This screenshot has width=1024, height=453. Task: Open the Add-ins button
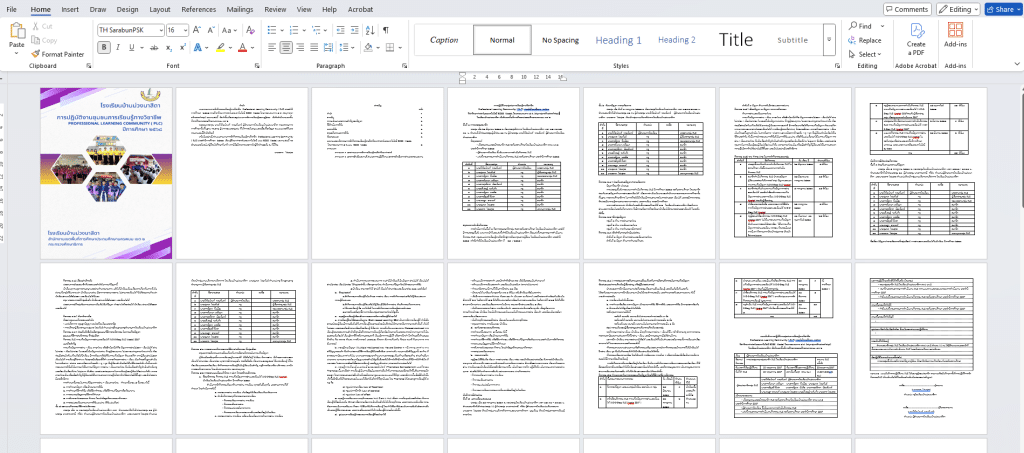[x=955, y=39]
